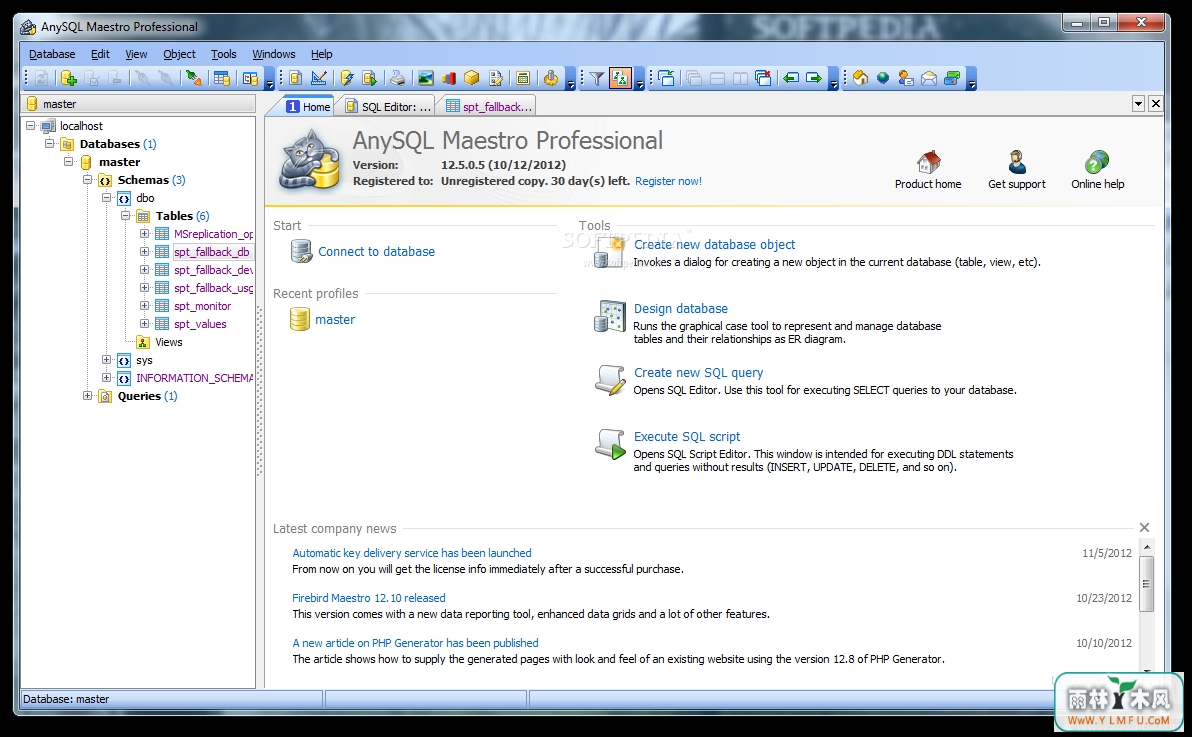
Task: Collapse the Tables tree node
Action: pyautogui.click(x=125, y=215)
